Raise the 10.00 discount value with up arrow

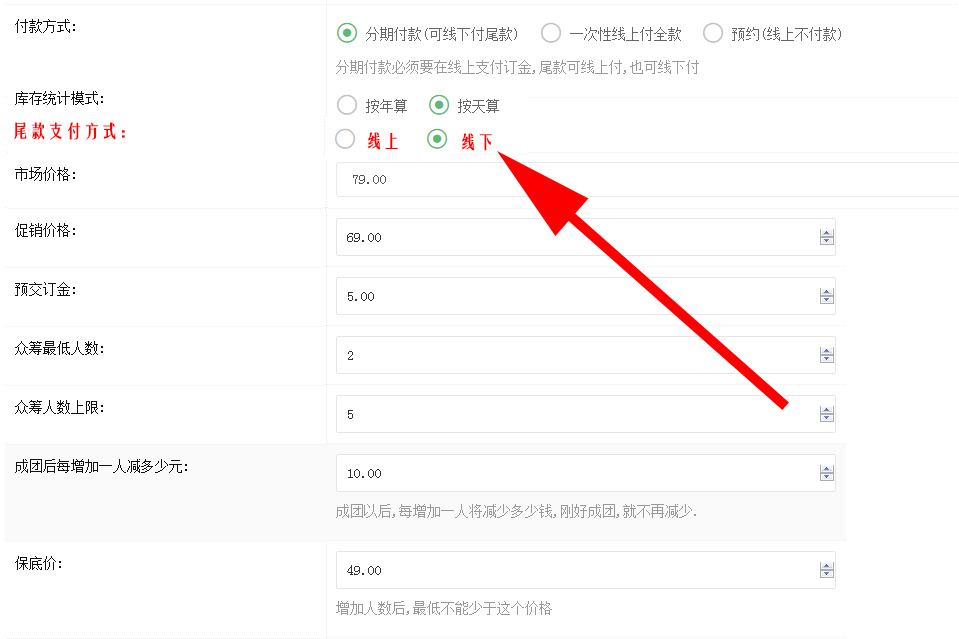coord(826,470)
